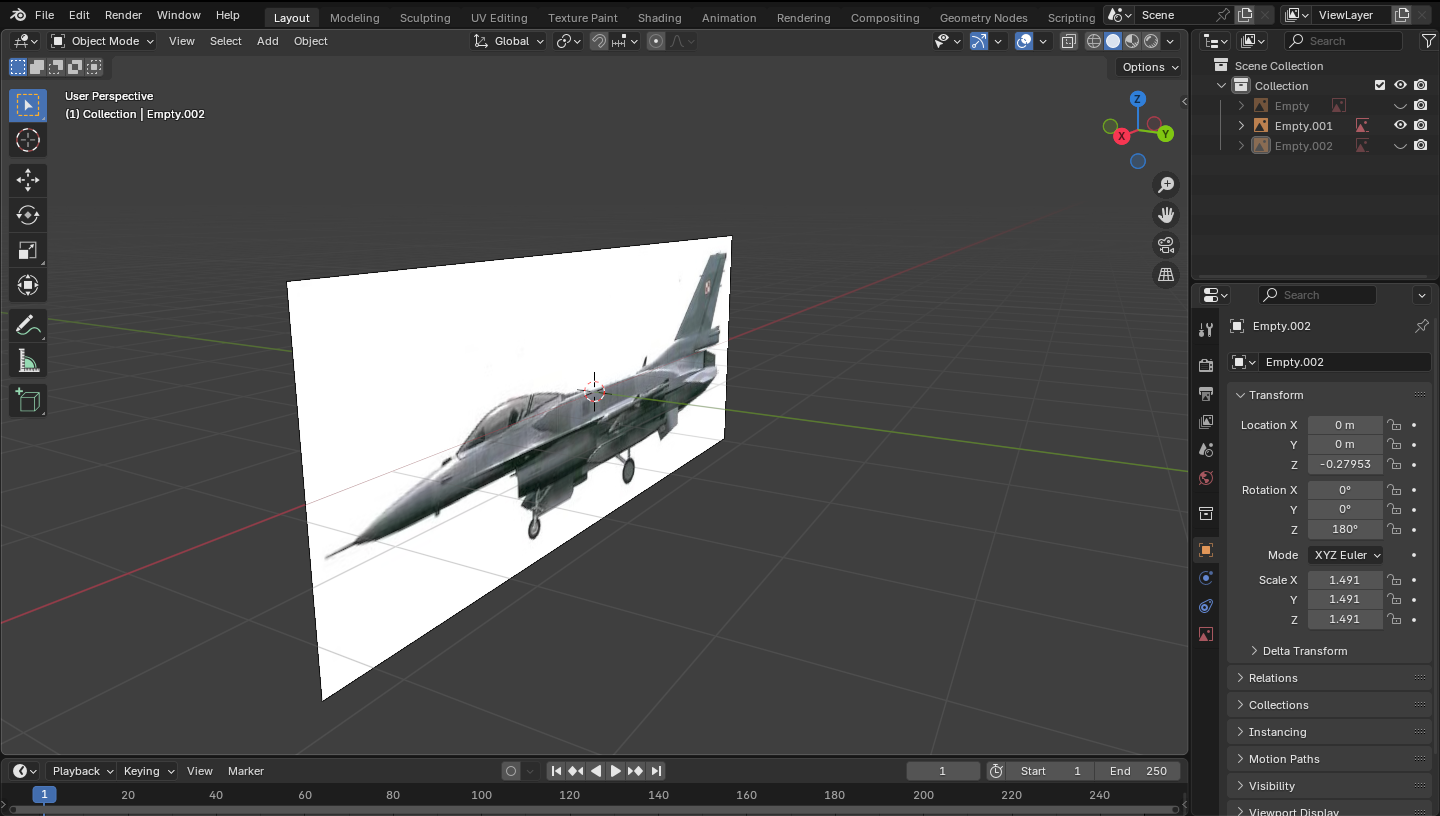Open the Render properties tab
The height and width of the screenshot is (816, 1440).
click(x=1206, y=366)
